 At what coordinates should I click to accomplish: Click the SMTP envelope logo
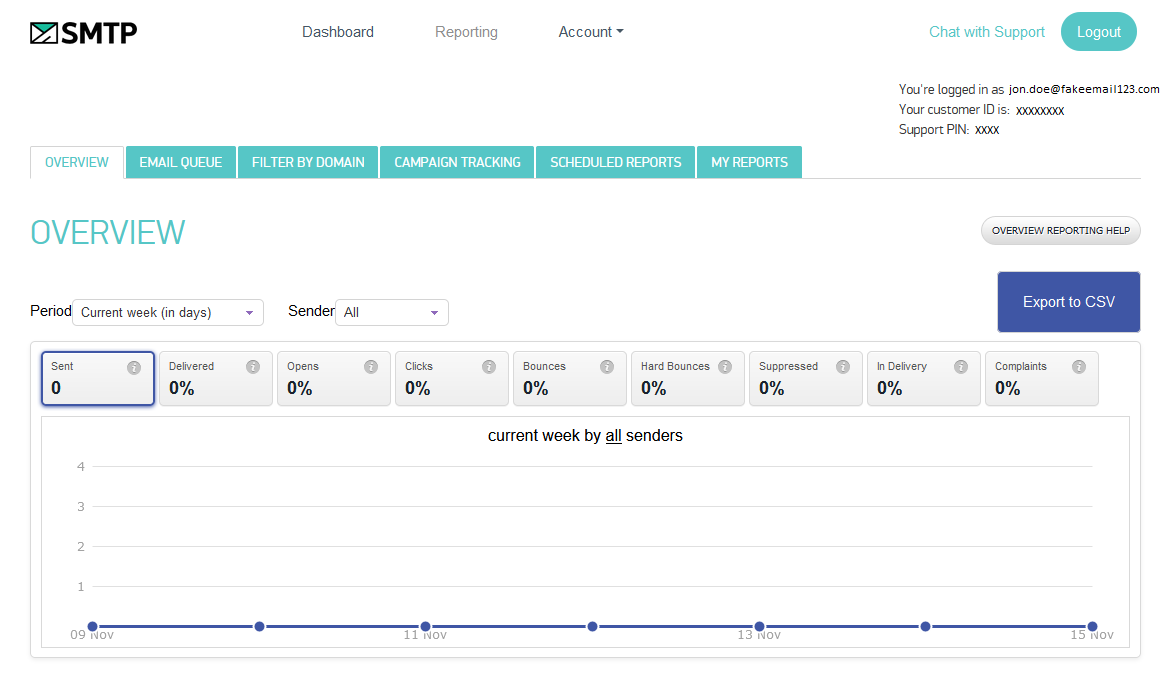pos(42,31)
